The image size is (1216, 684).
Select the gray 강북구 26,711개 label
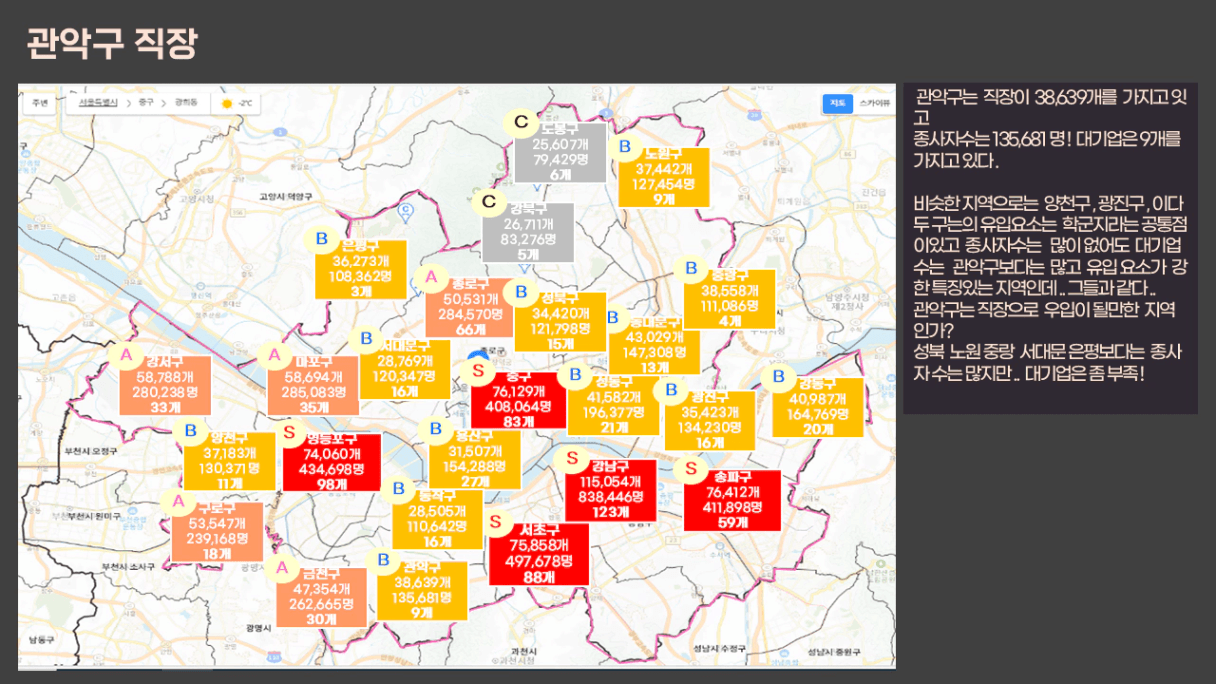(528, 233)
